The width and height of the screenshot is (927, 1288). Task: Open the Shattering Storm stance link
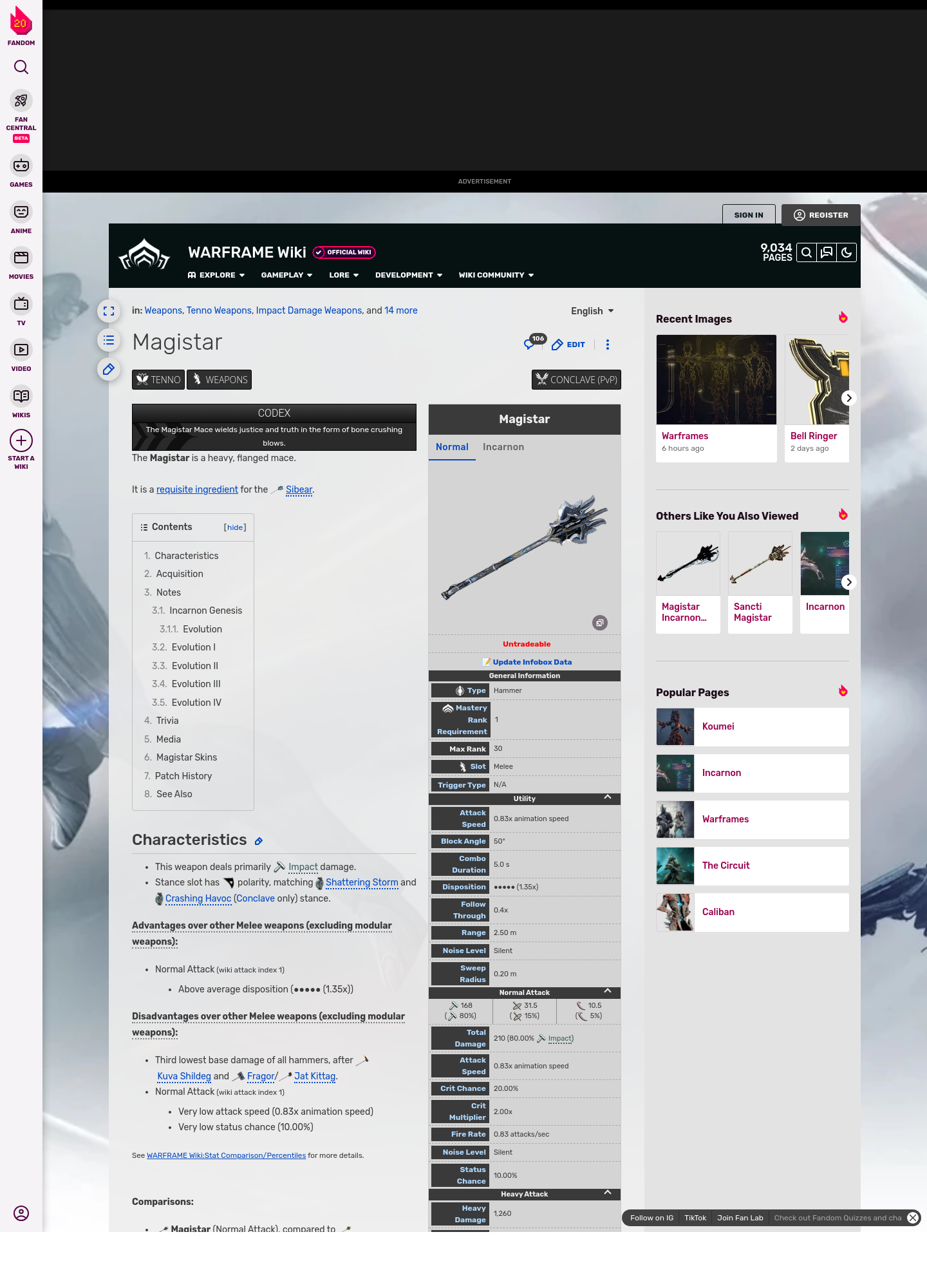[x=362, y=882]
